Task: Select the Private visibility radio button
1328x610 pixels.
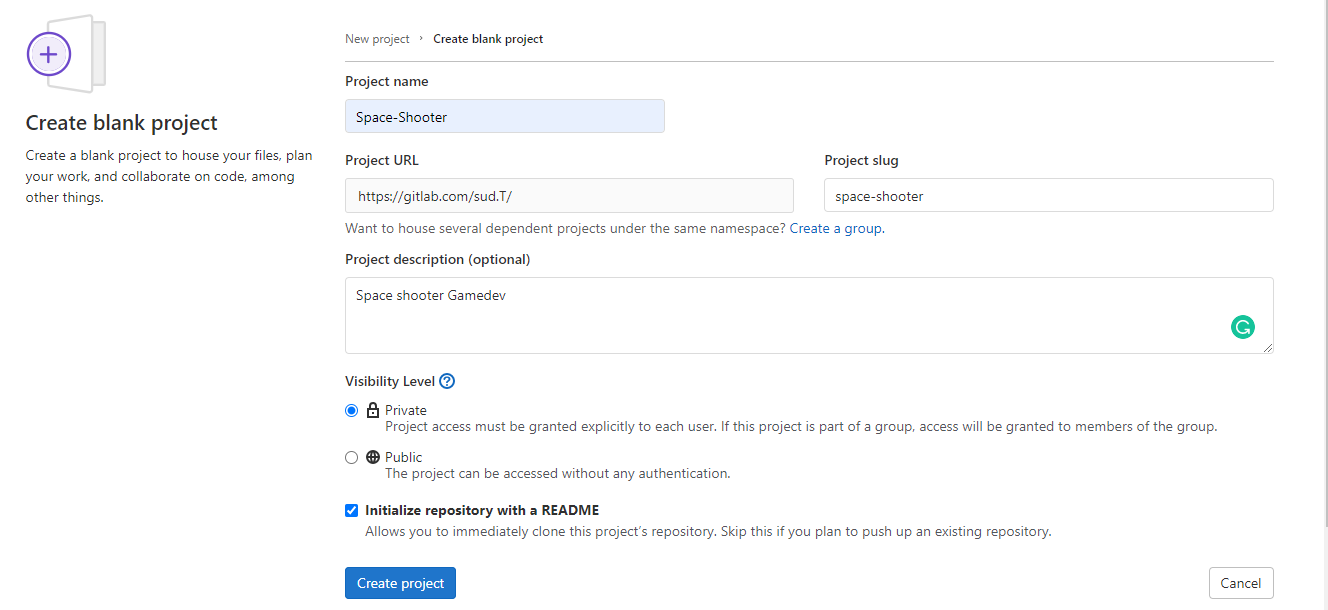Action: [x=351, y=410]
